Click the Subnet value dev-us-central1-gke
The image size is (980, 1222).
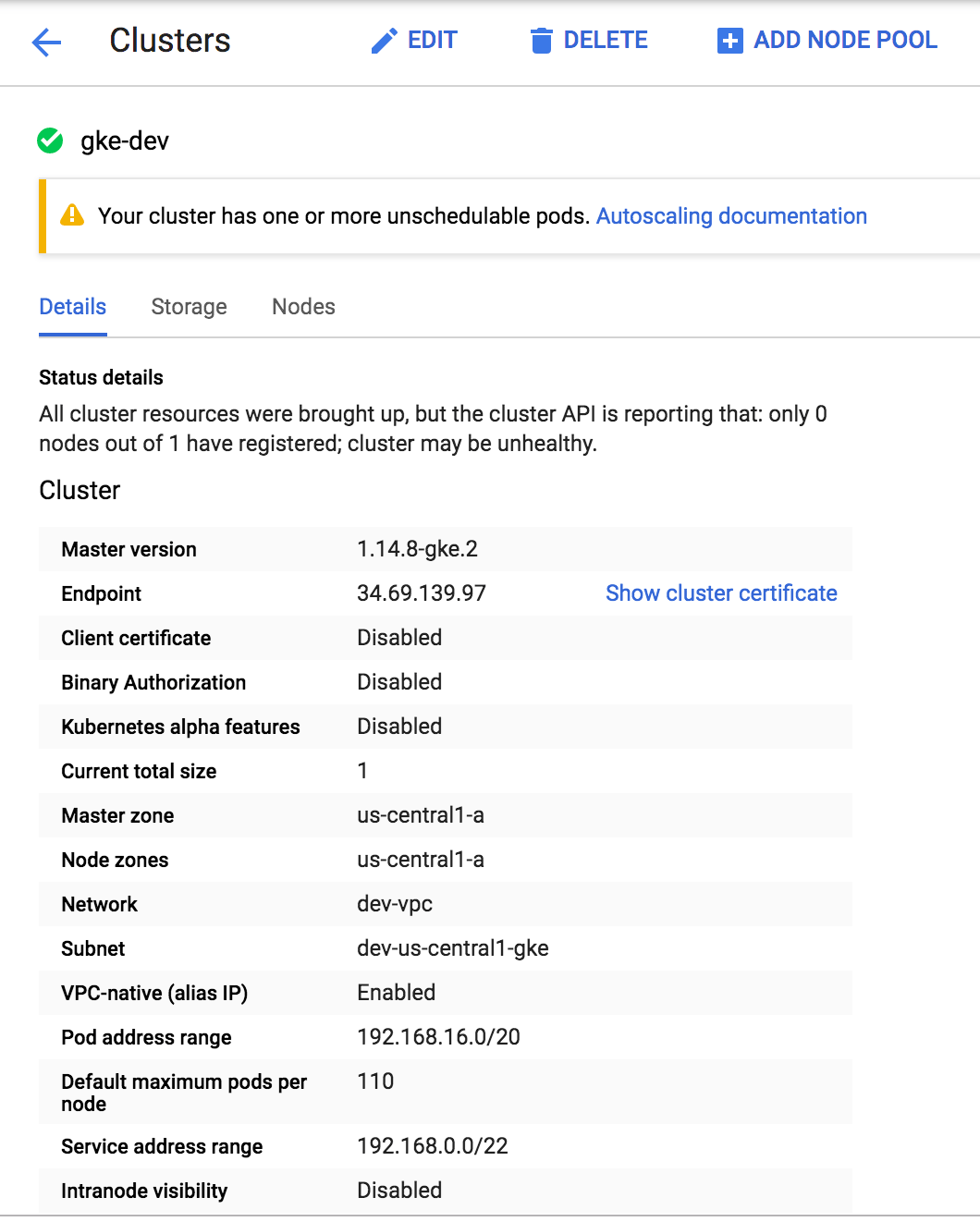453,948
